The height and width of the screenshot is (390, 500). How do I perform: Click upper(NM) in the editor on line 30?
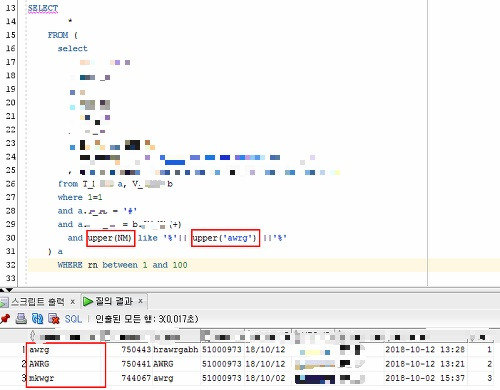[110, 238]
